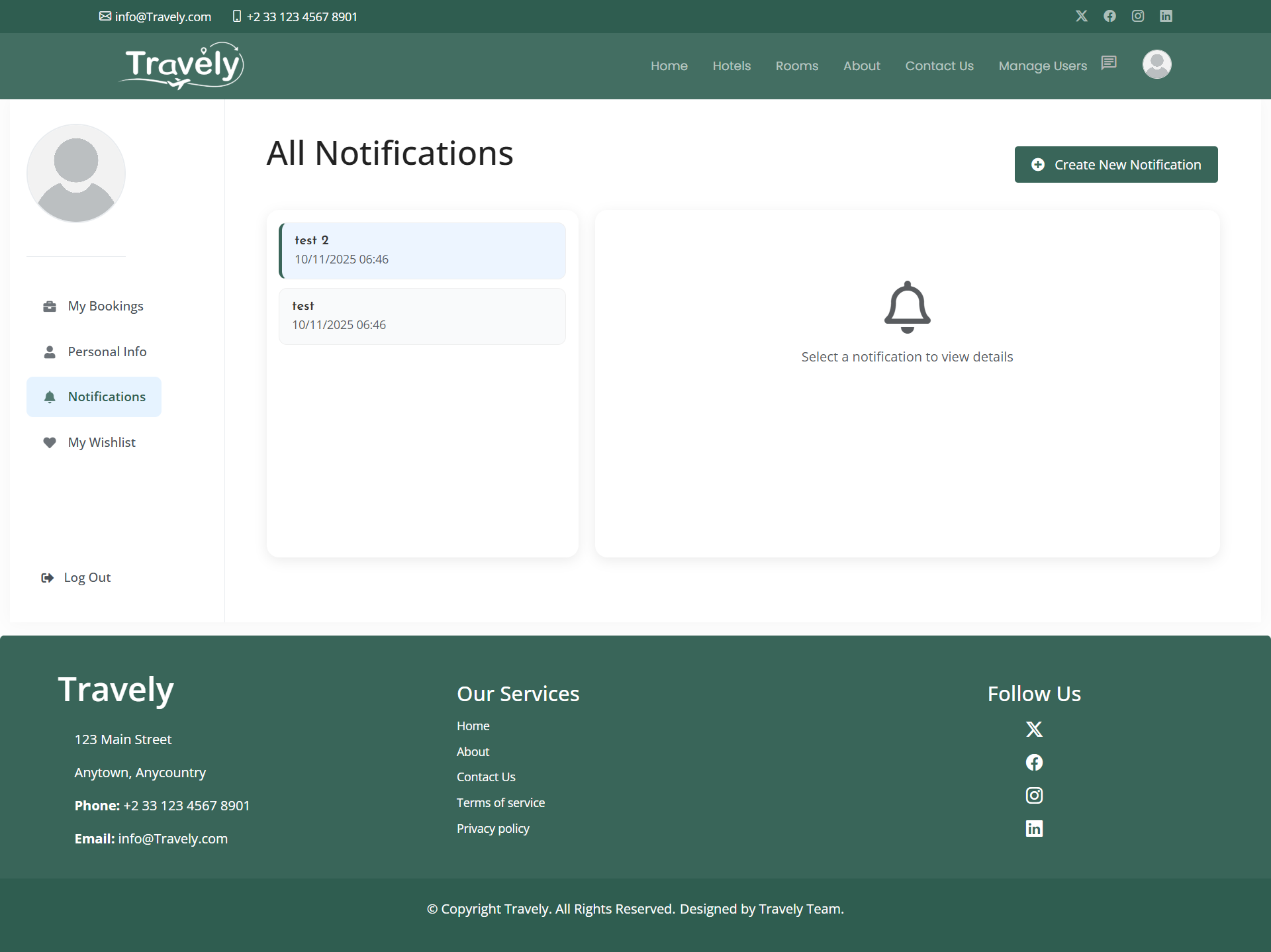Select the test 2 notification
1271x952 pixels.
(422, 250)
